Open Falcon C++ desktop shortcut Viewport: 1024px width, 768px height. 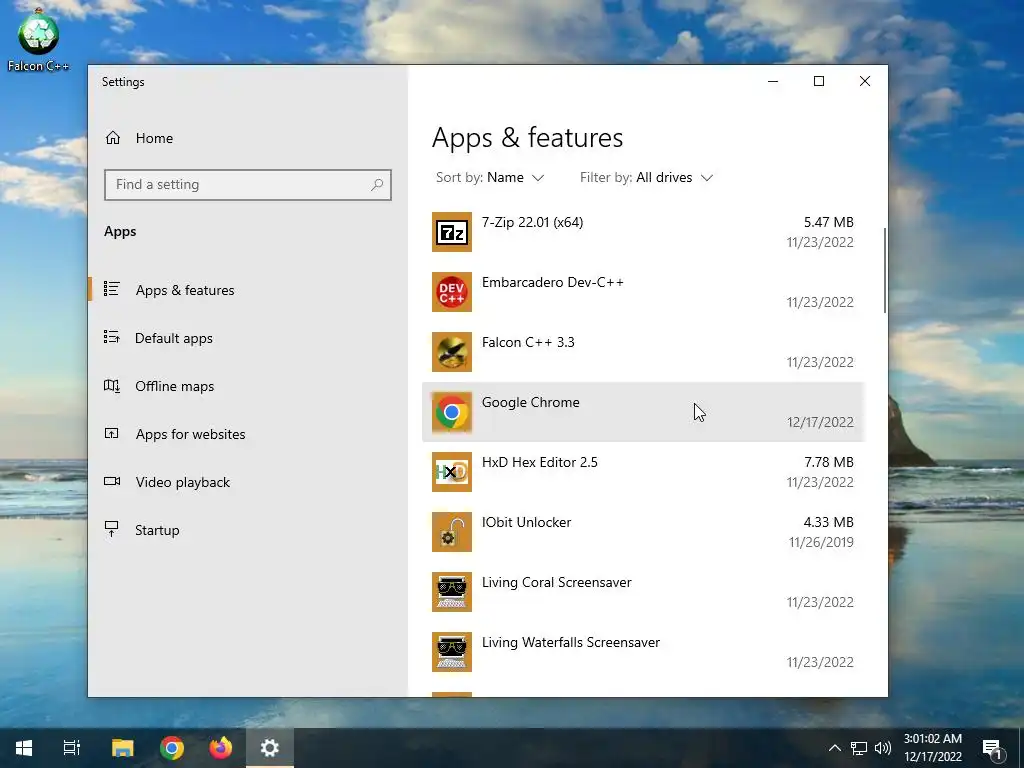[39, 40]
